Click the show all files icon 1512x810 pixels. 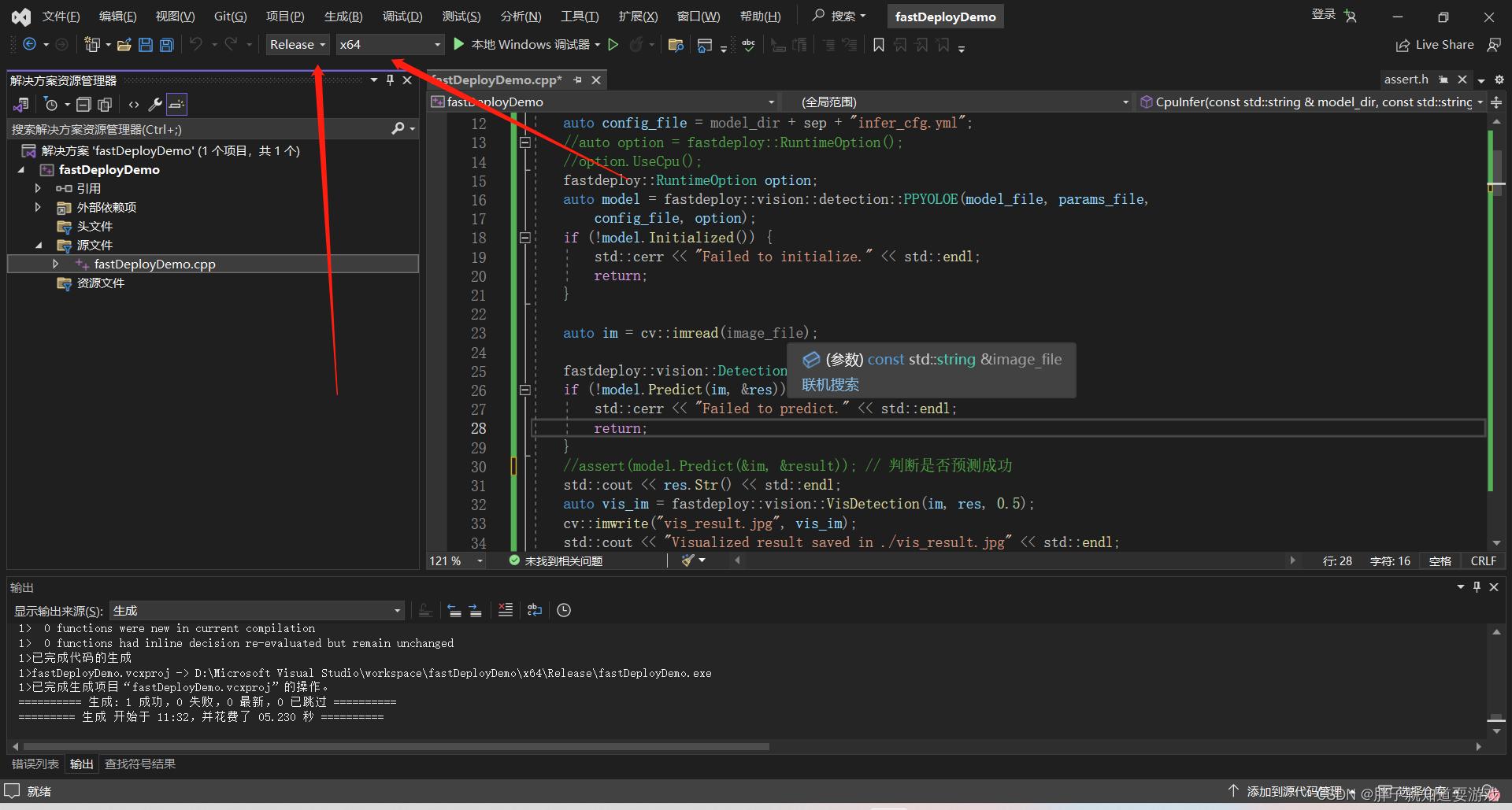(105, 104)
